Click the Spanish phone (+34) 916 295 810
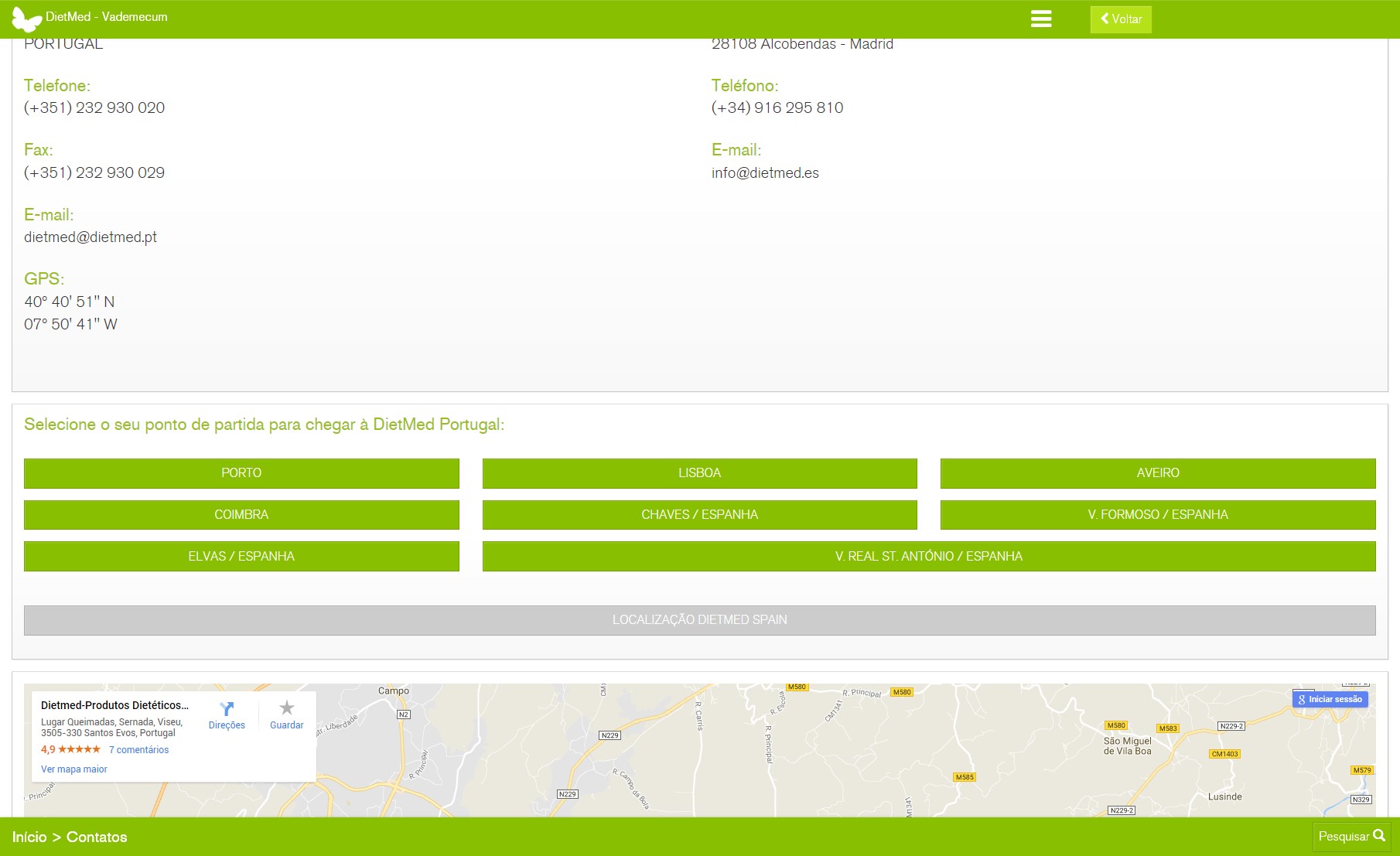Viewport: 1400px width, 856px height. click(777, 108)
